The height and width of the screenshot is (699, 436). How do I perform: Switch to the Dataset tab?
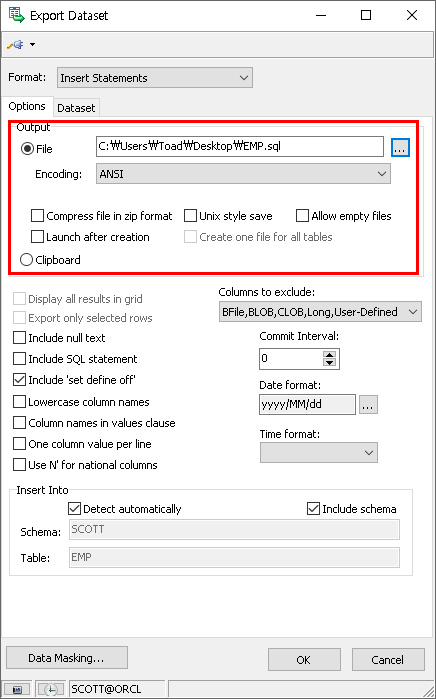76,108
